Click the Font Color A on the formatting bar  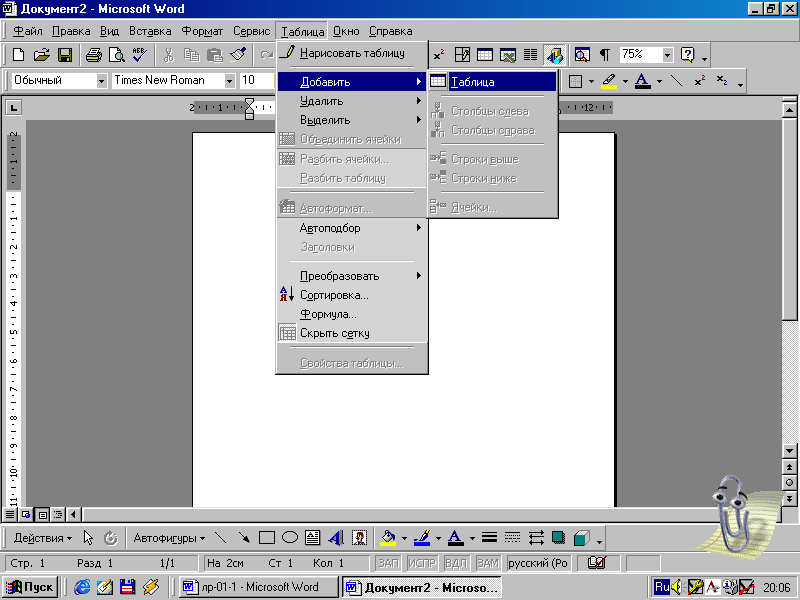click(x=642, y=81)
